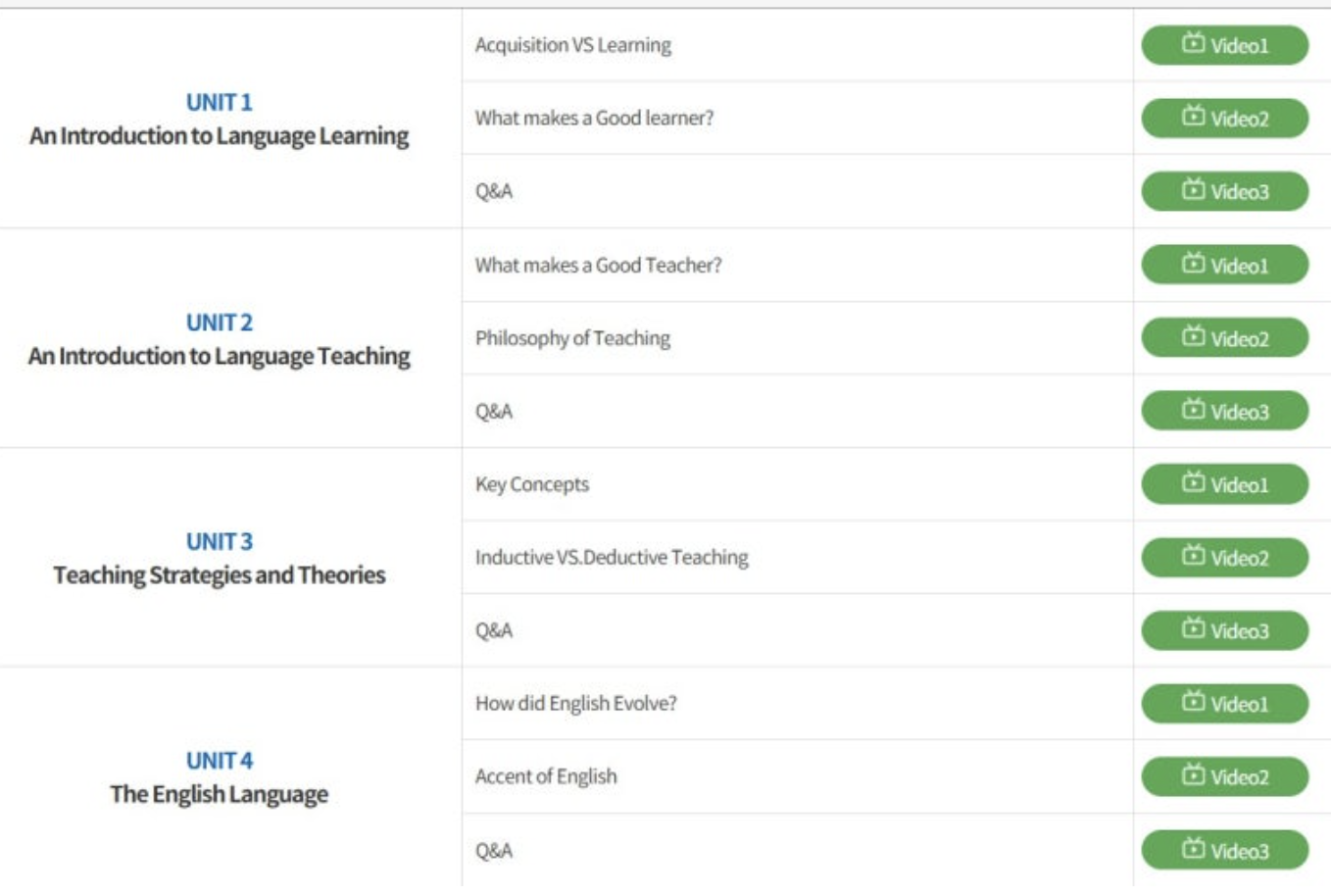Click the Acquisition VS Learning lesson title
This screenshot has width=1331, height=896.
click(572, 45)
